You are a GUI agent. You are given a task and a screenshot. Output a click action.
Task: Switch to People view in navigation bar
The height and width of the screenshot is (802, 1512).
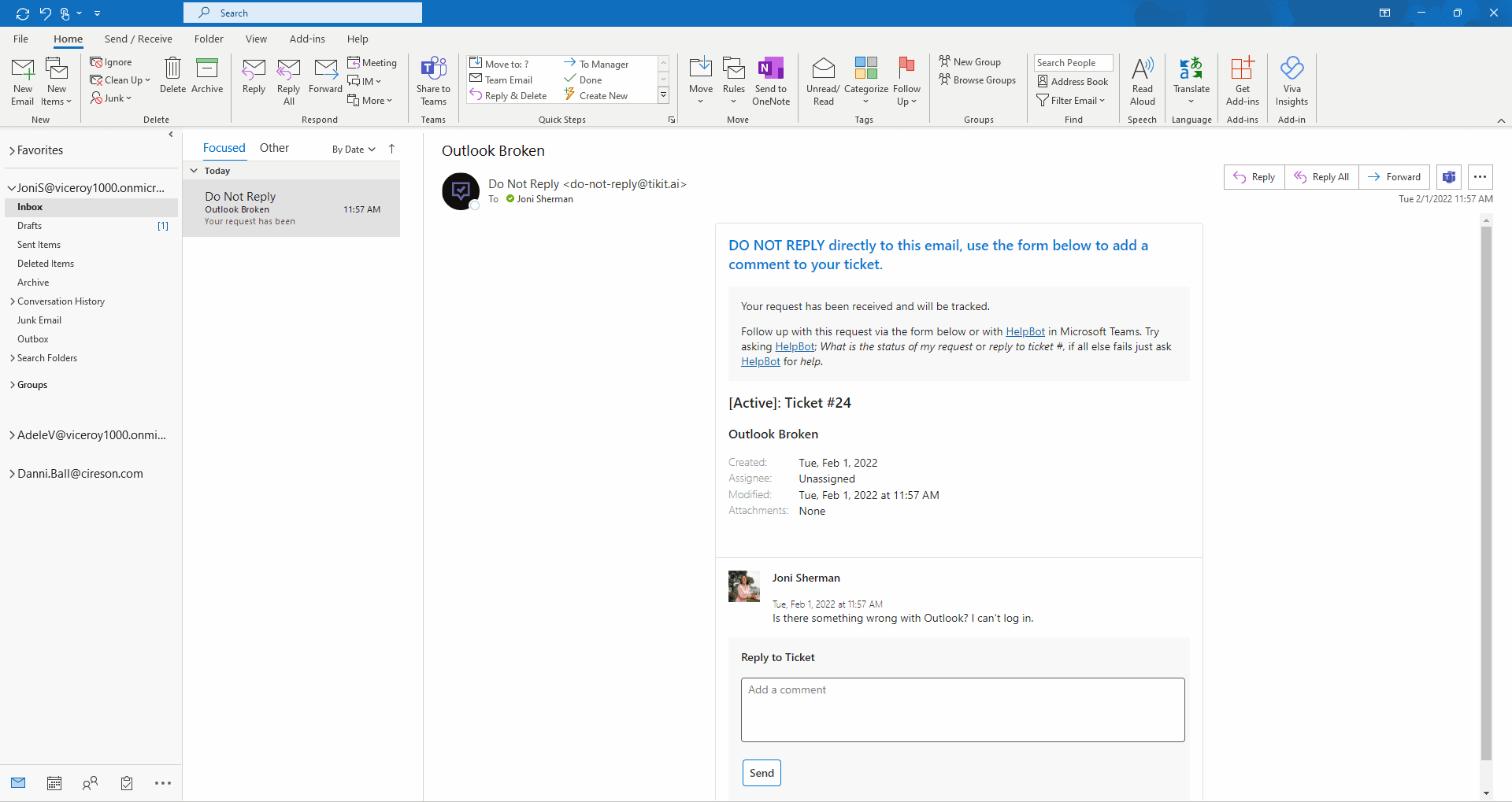click(91, 783)
